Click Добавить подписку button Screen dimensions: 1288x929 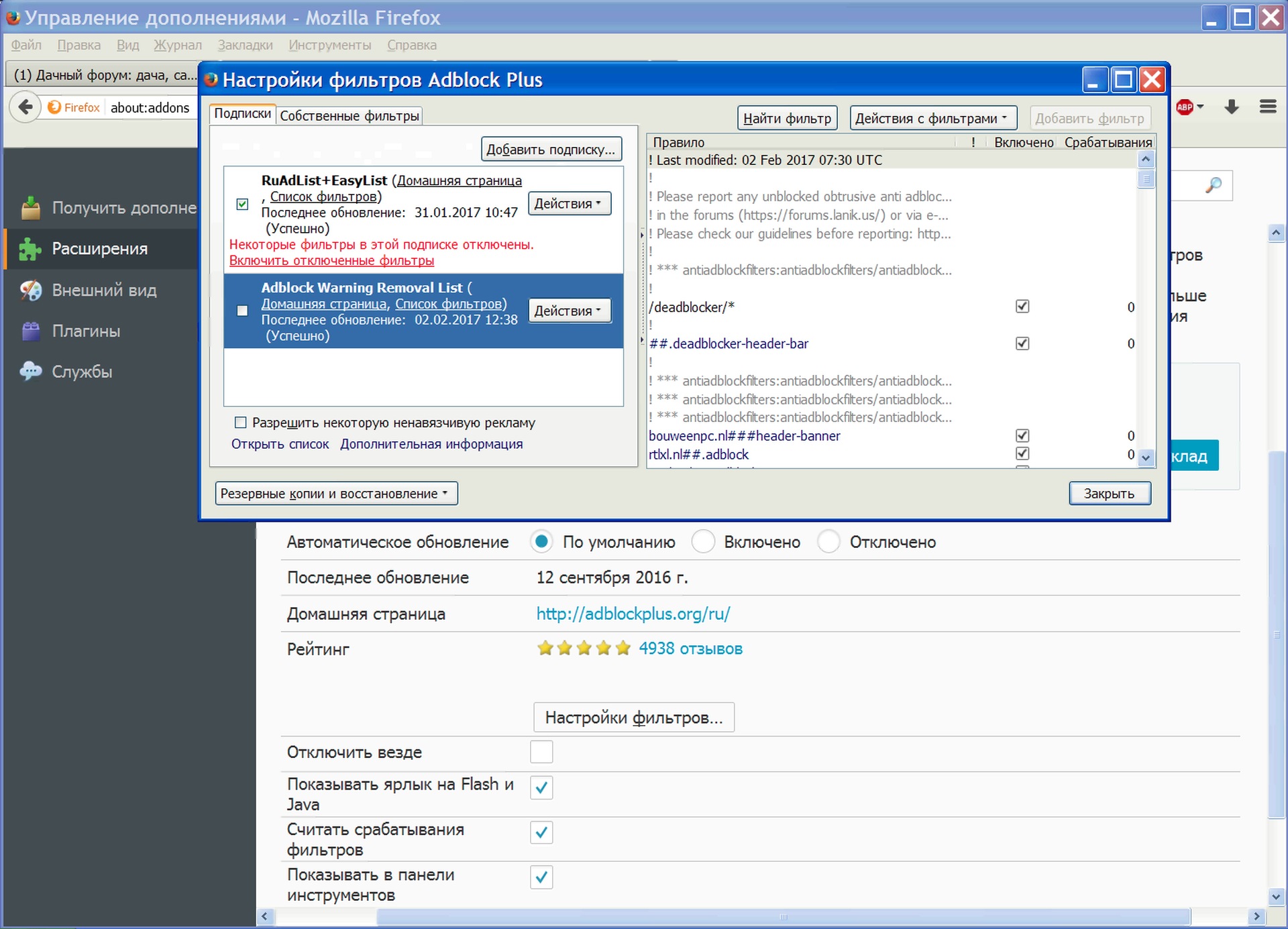click(x=551, y=149)
